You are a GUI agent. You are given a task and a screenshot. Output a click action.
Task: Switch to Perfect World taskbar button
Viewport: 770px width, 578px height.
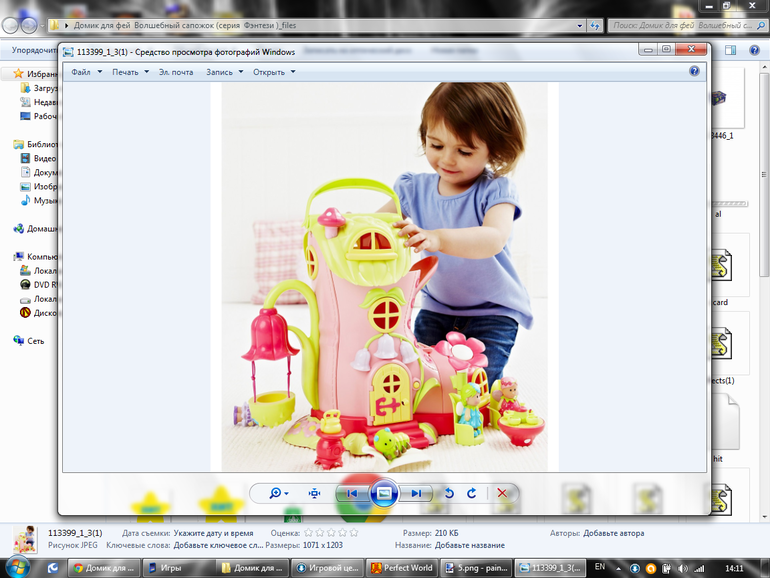tap(402, 568)
